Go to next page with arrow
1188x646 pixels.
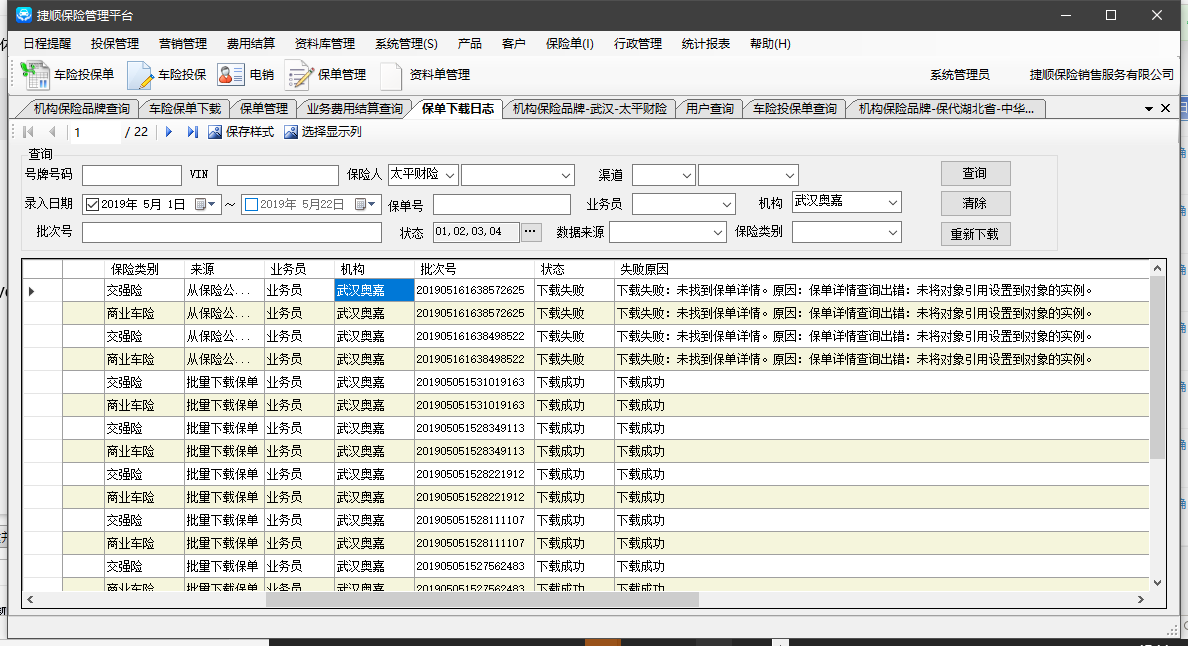169,132
